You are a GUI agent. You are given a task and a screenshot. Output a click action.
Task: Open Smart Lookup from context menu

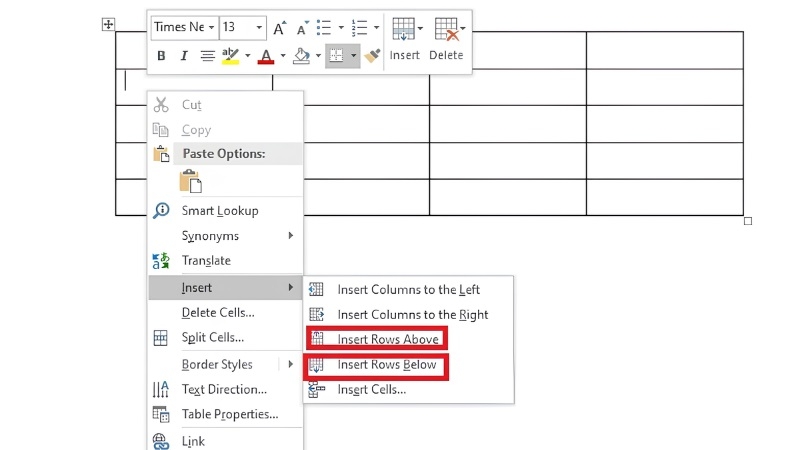(x=226, y=210)
